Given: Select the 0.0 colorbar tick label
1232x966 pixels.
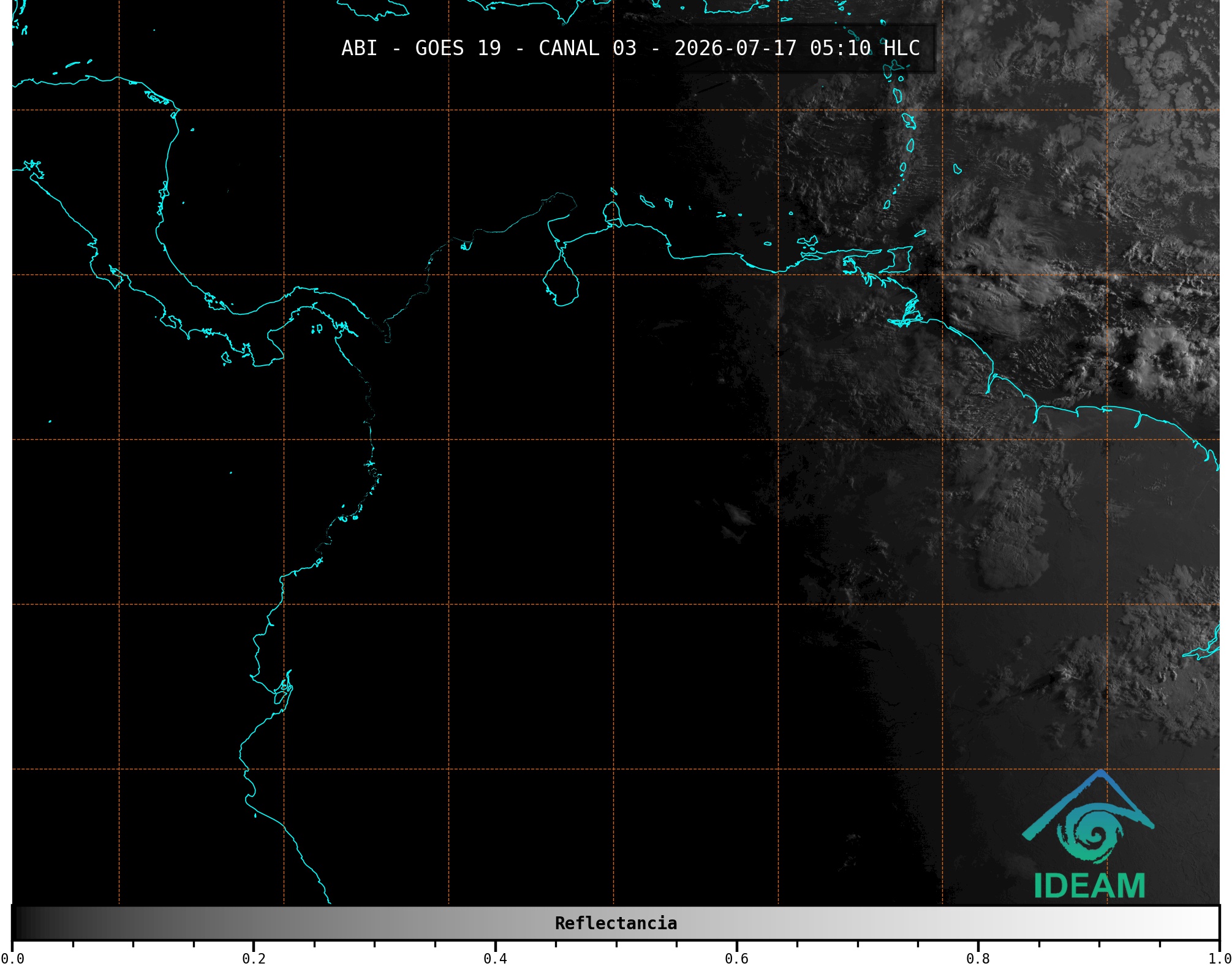Looking at the screenshot, I should 12,958.
